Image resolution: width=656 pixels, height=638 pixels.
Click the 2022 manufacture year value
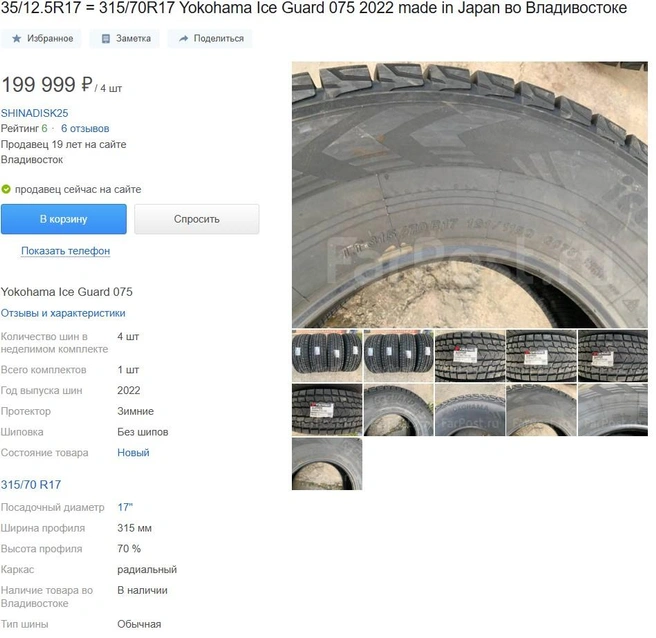129,390
